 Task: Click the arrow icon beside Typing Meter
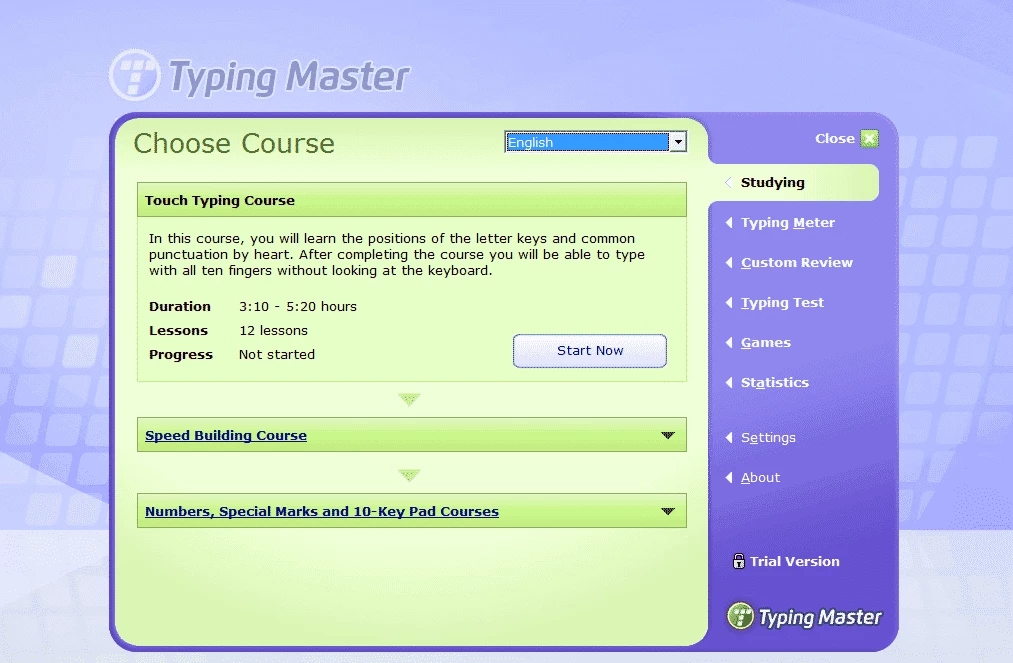(x=729, y=223)
